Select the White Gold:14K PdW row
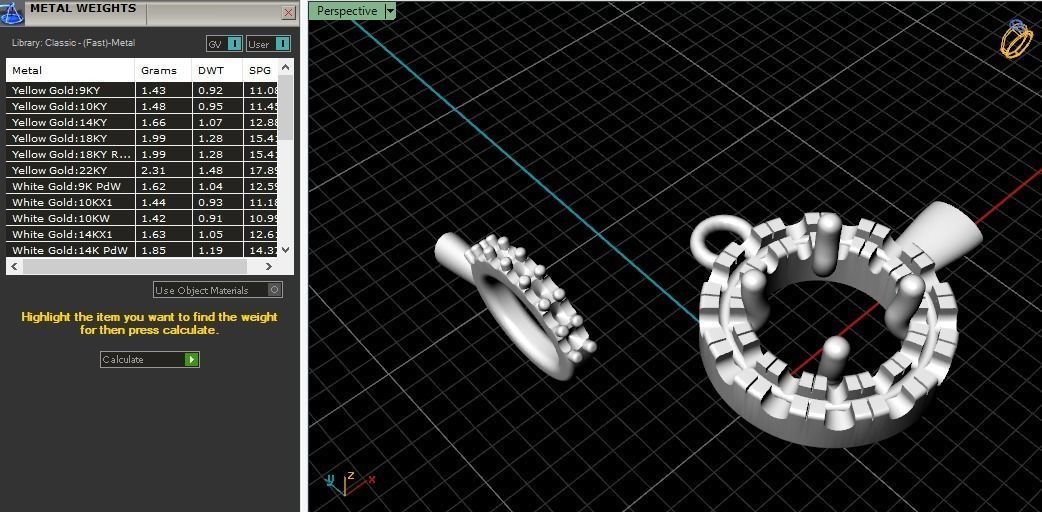This screenshot has height=512, width=1042. point(142,250)
